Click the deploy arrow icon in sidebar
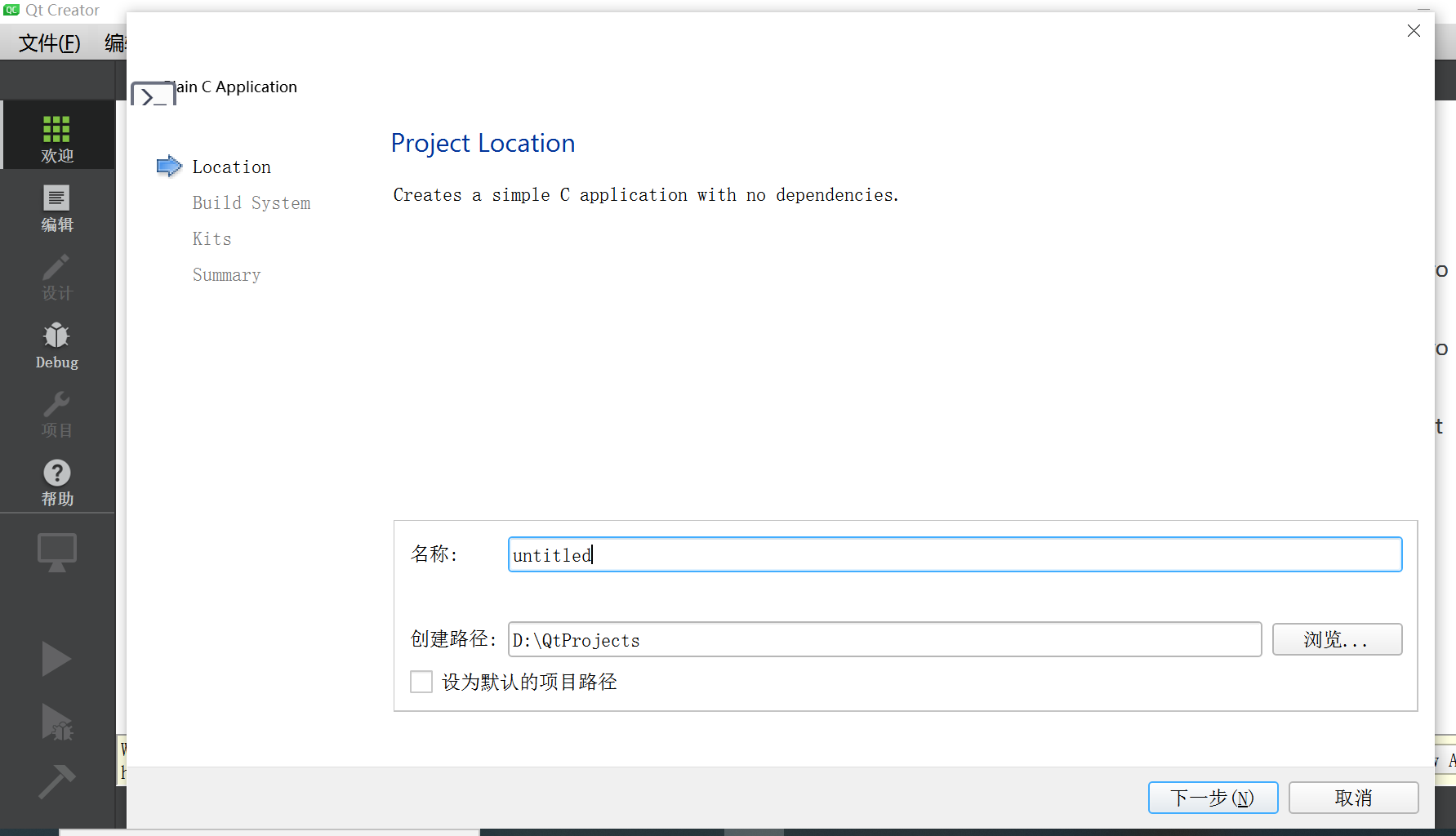Screen dimensions: 1456x836 tap(56, 781)
